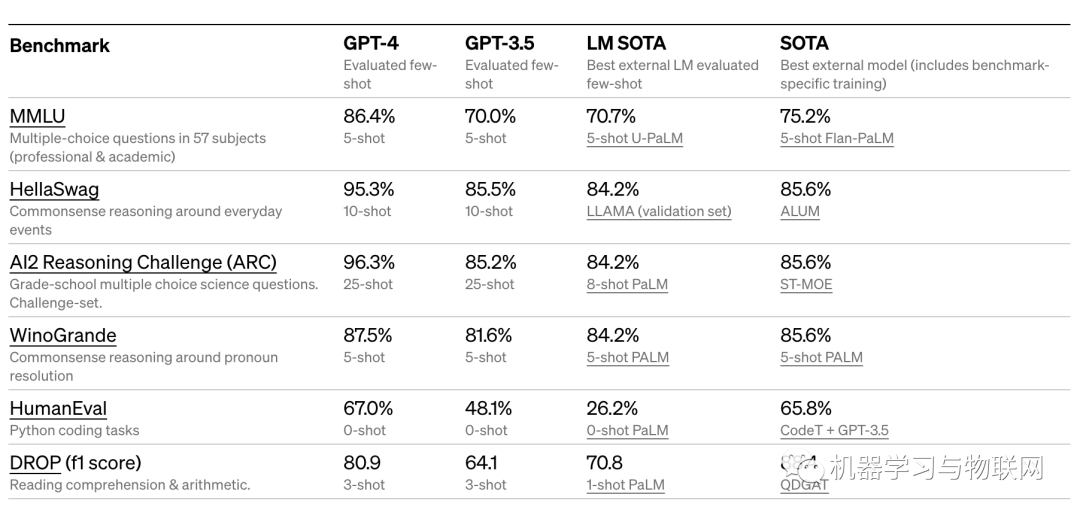This screenshot has height=516, width=1080.
Task: Click the DROP benchmark link
Action: (35, 463)
